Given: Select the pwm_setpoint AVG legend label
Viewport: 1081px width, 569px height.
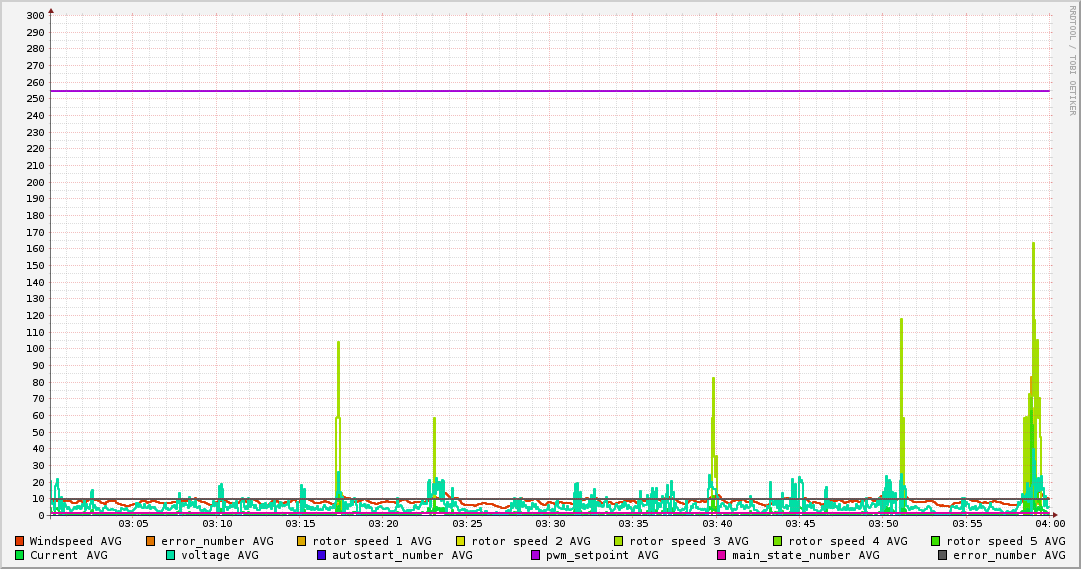Looking at the screenshot, I should coord(602,555).
